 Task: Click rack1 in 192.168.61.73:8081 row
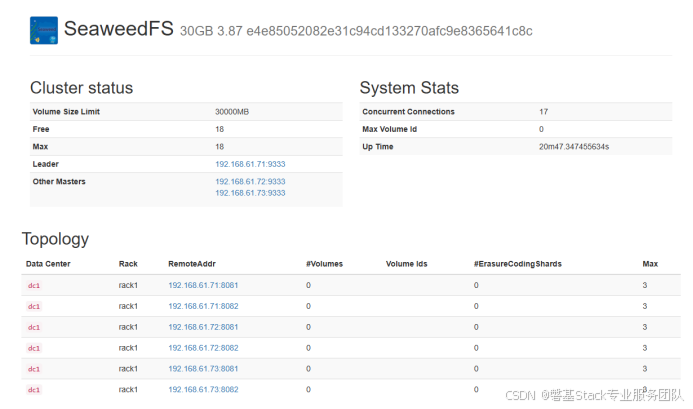click(x=128, y=369)
